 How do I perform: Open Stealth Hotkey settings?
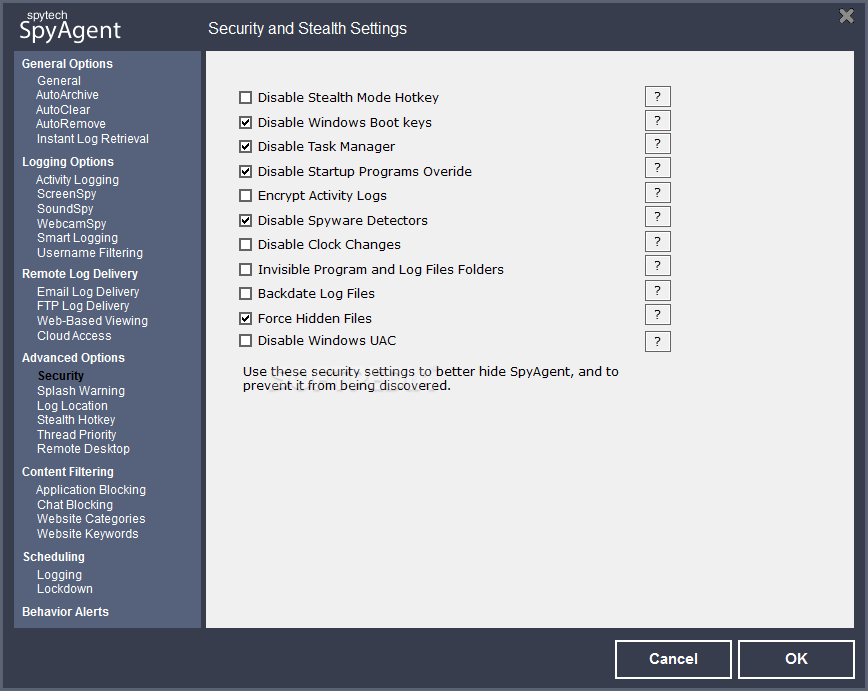pos(76,420)
